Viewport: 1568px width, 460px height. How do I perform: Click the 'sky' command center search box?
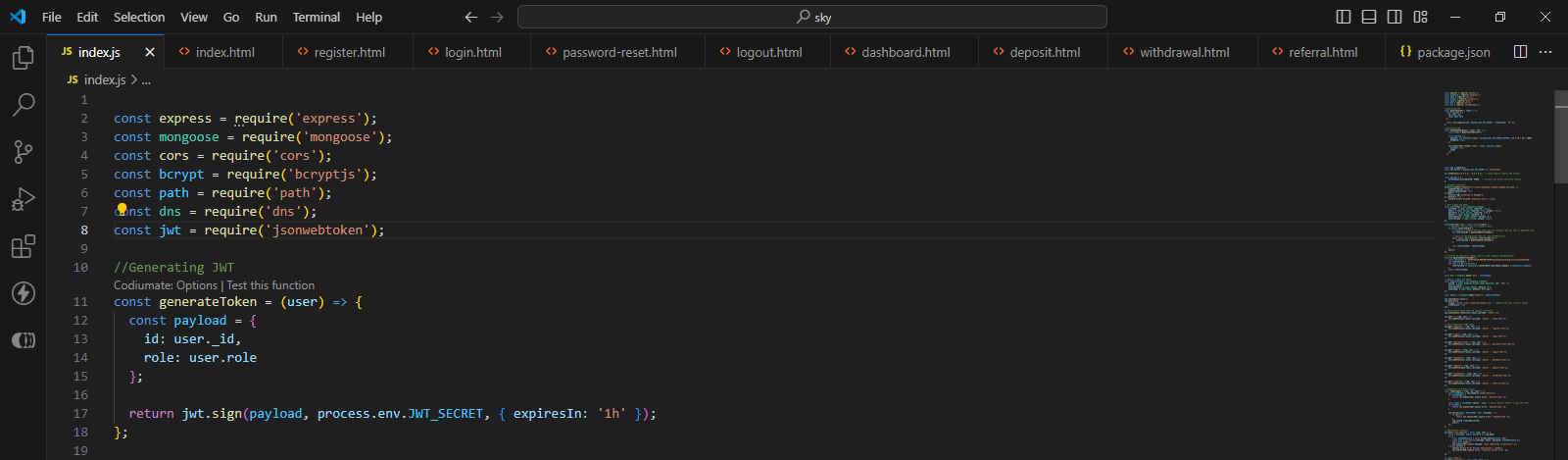812,17
